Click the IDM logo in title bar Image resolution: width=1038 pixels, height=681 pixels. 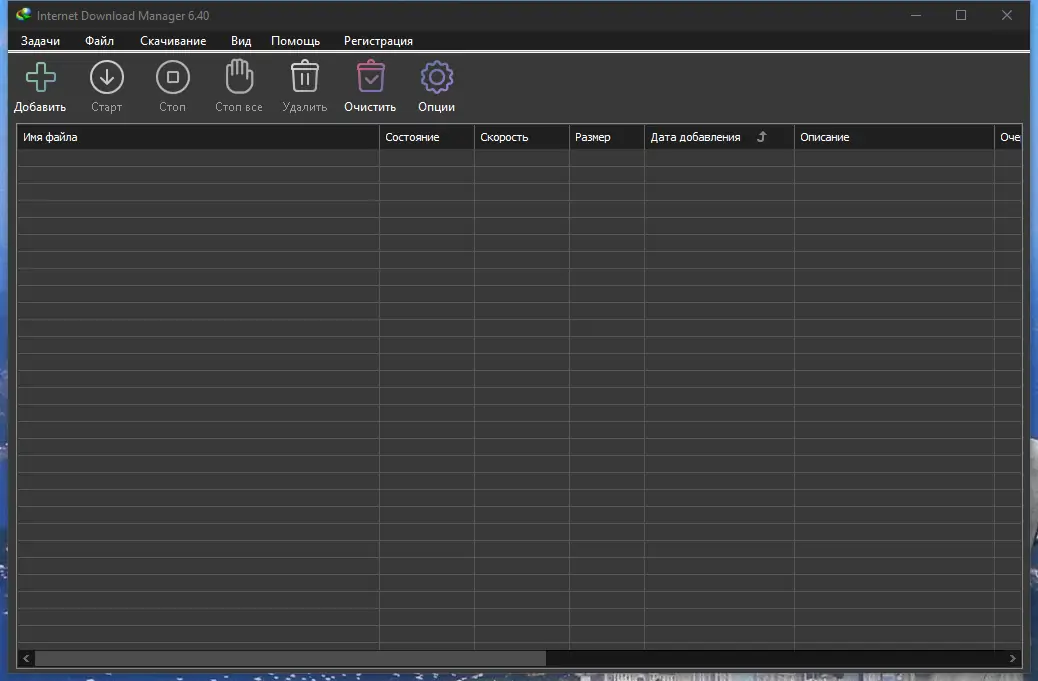(x=23, y=15)
